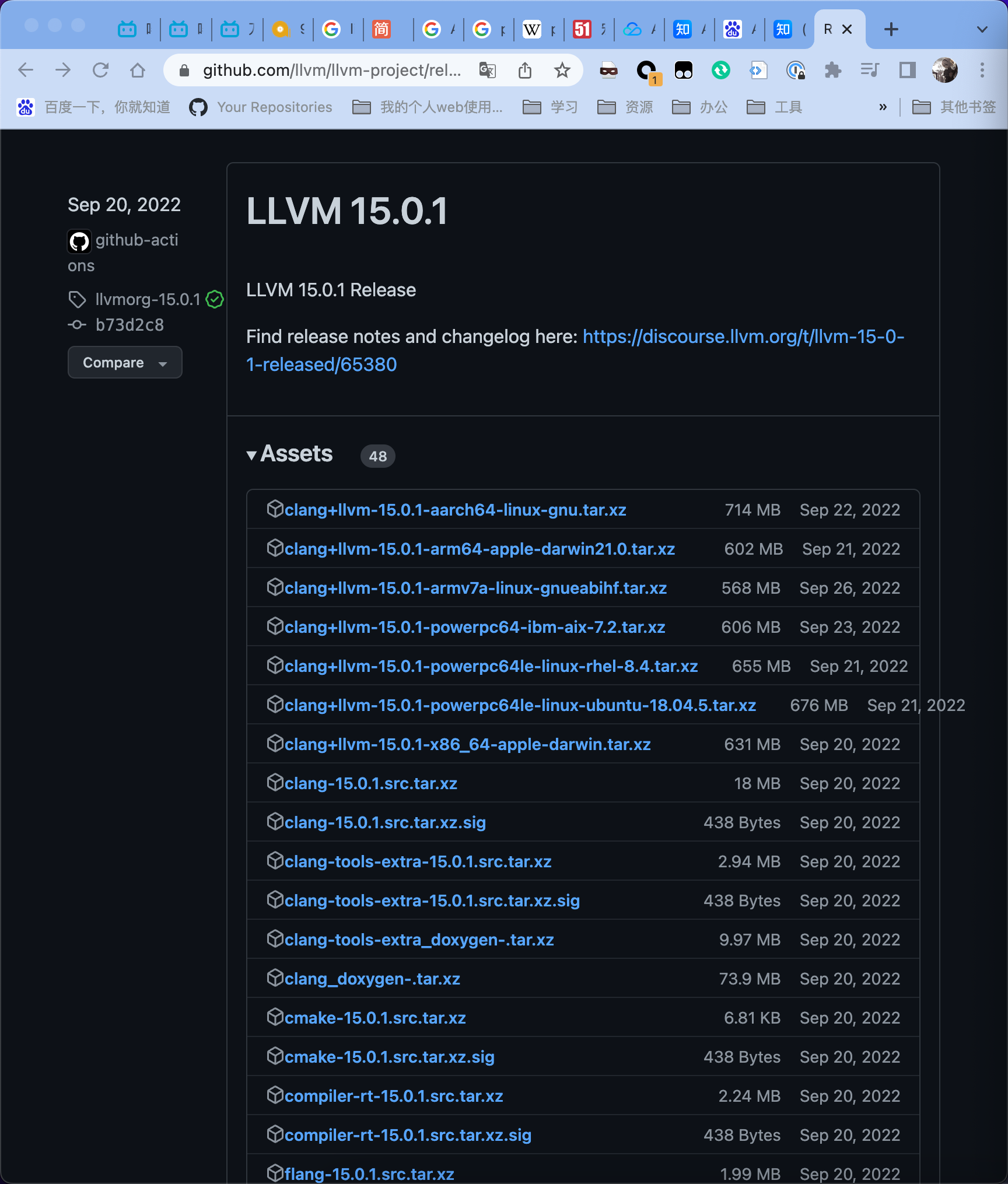Viewport: 1008px width, 1184px height.
Task: Click the commit icon beside b73d2c8
Action: 78,325
